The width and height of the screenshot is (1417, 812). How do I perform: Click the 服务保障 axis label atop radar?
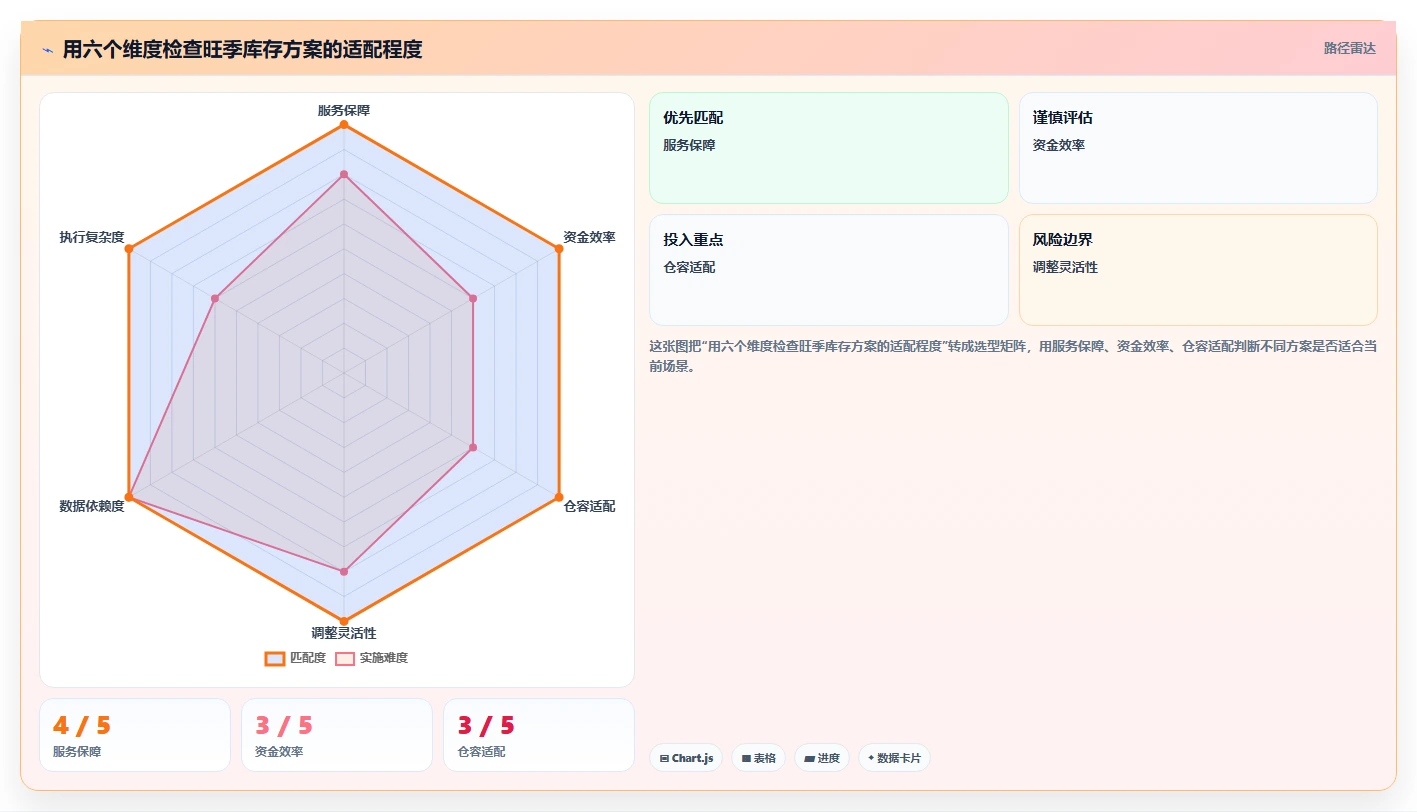(x=344, y=110)
